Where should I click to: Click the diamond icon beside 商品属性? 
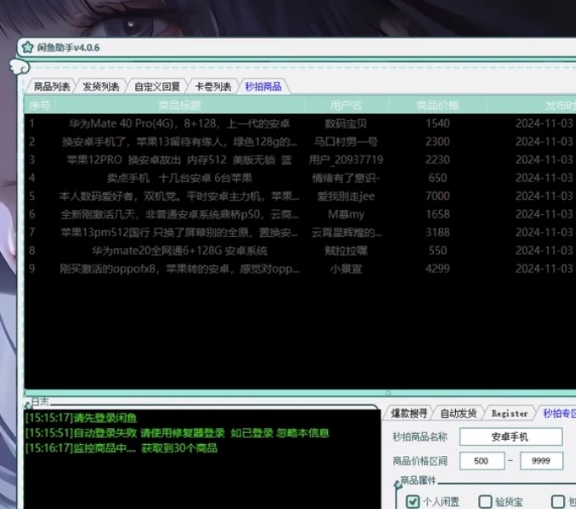[x=398, y=485]
